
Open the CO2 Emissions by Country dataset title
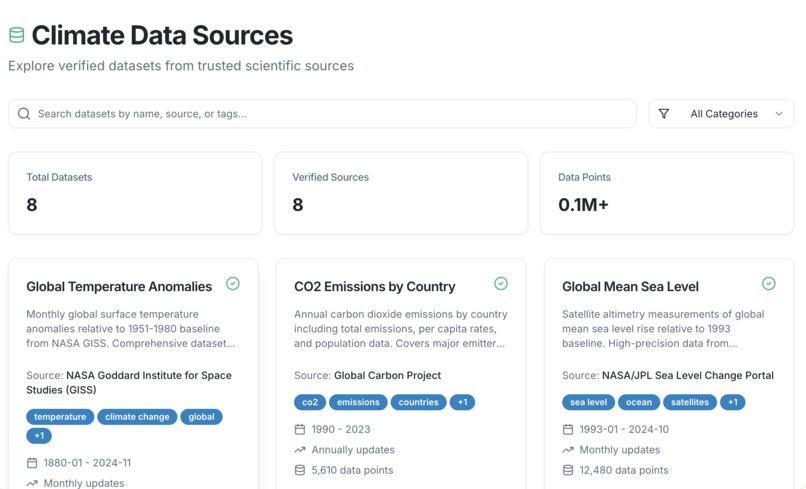coord(375,286)
